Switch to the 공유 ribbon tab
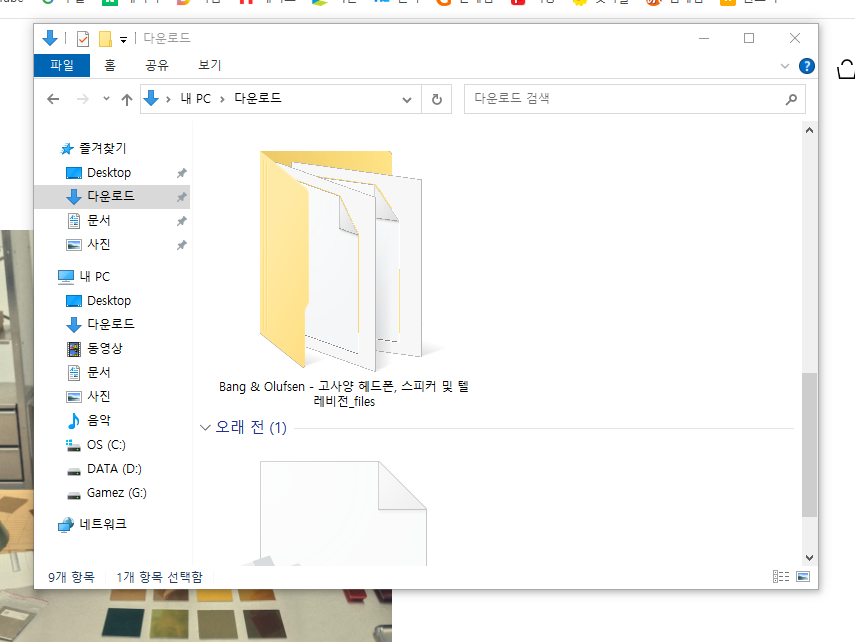 [157, 65]
